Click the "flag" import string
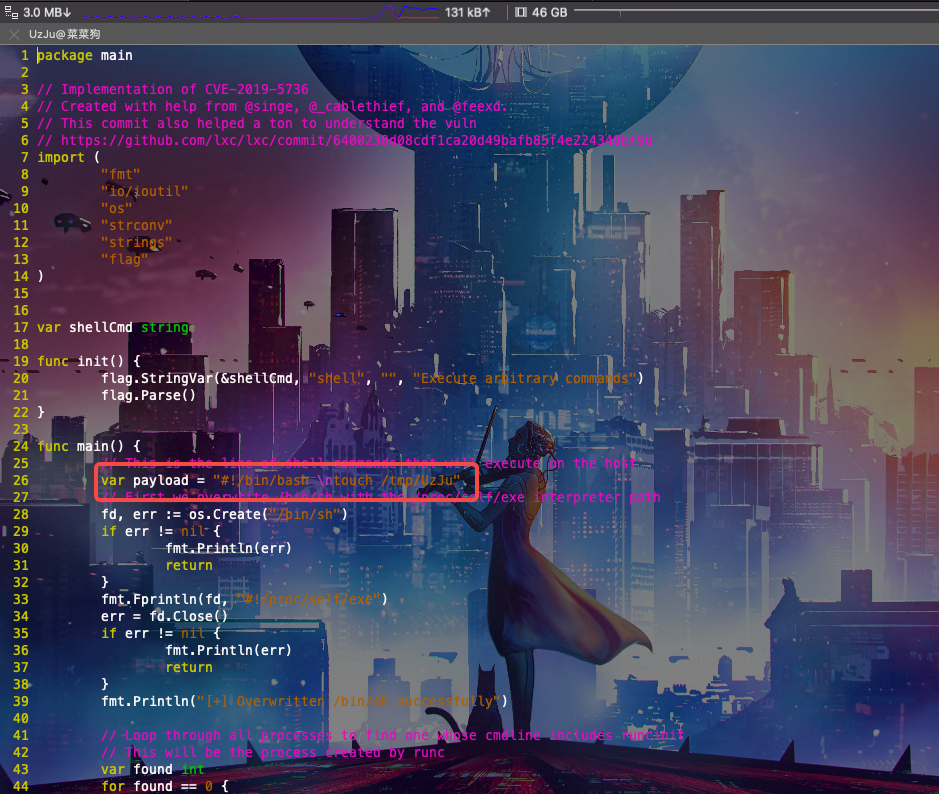The width and height of the screenshot is (939, 794). click(125, 259)
